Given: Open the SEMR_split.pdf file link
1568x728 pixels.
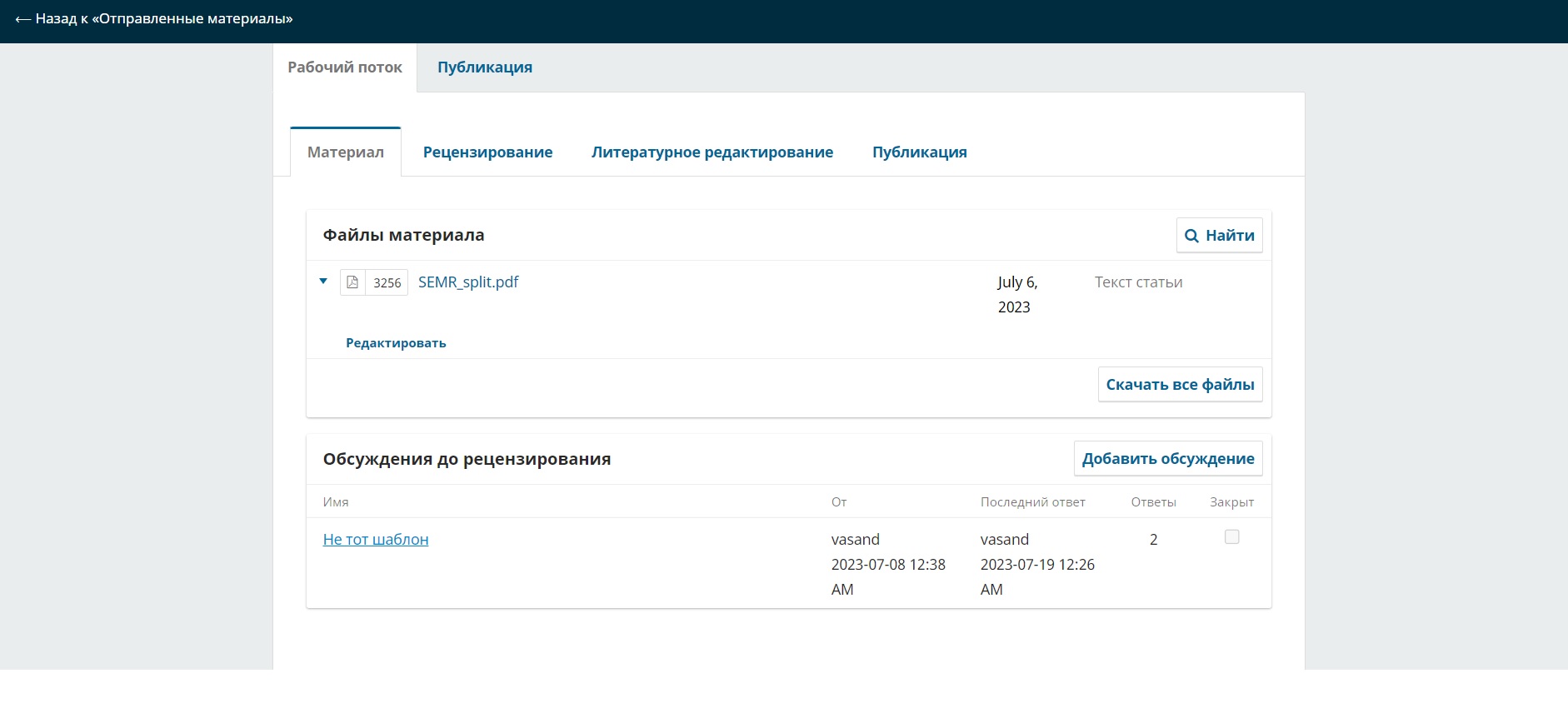Looking at the screenshot, I should pos(467,282).
